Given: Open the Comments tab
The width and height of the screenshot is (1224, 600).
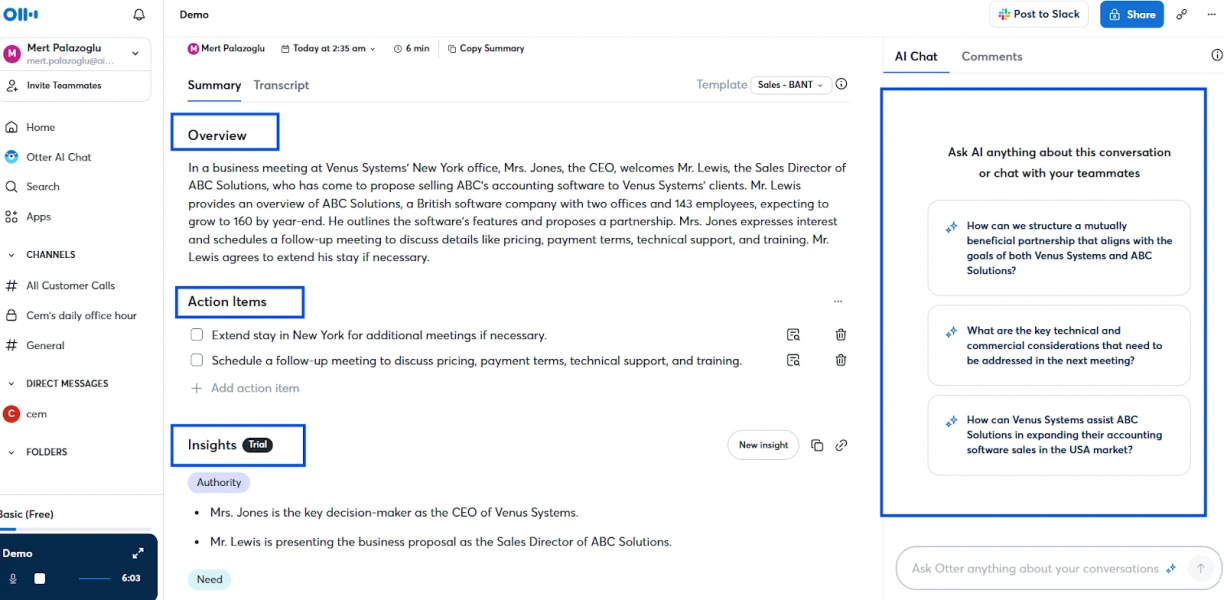Looking at the screenshot, I should click(991, 57).
